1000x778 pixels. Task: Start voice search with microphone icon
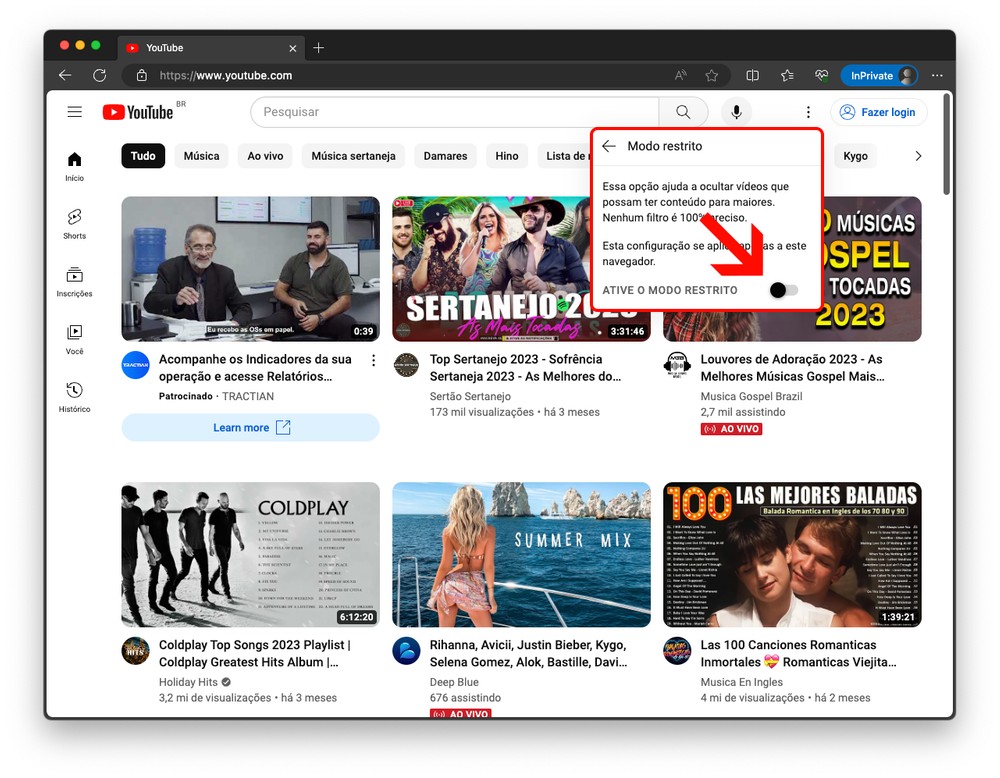point(736,112)
